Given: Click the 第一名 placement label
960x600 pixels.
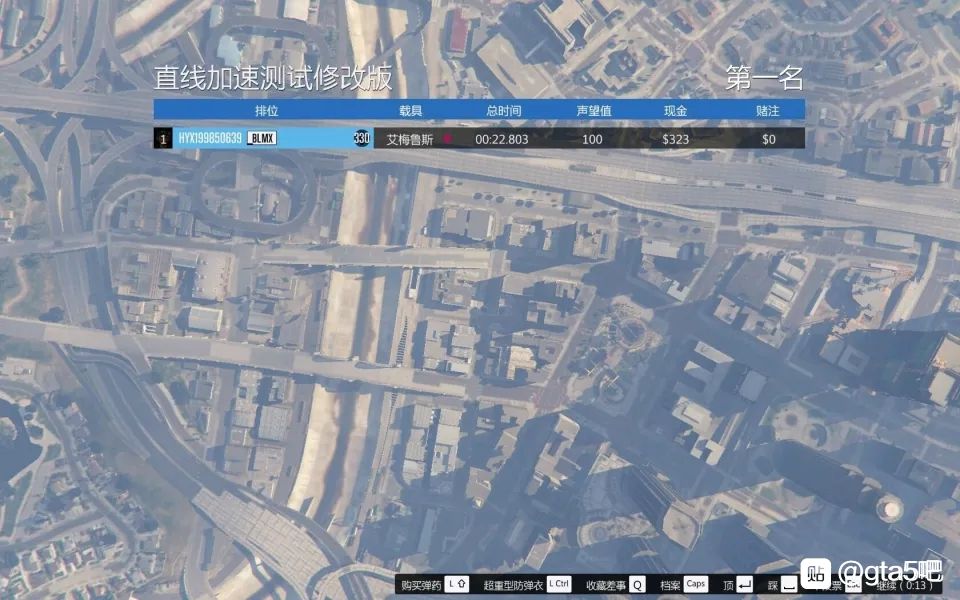Looking at the screenshot, I should click(764, 78).
